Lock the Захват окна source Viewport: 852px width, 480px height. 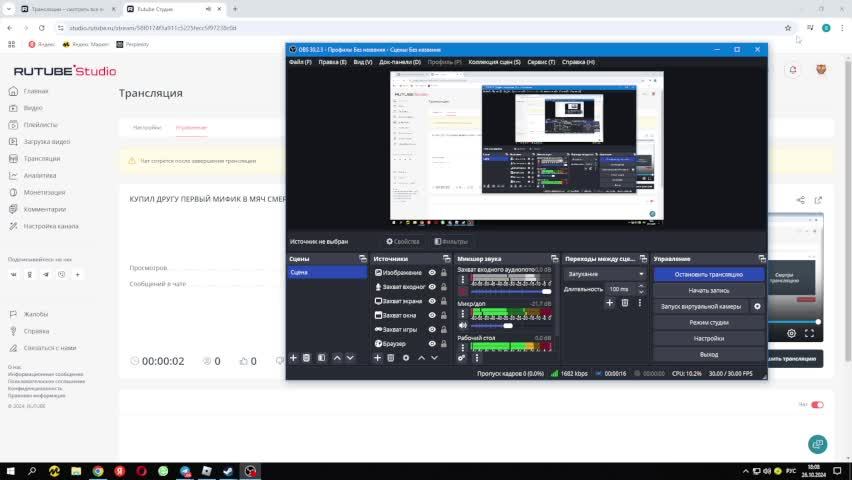tap(444, 315)
